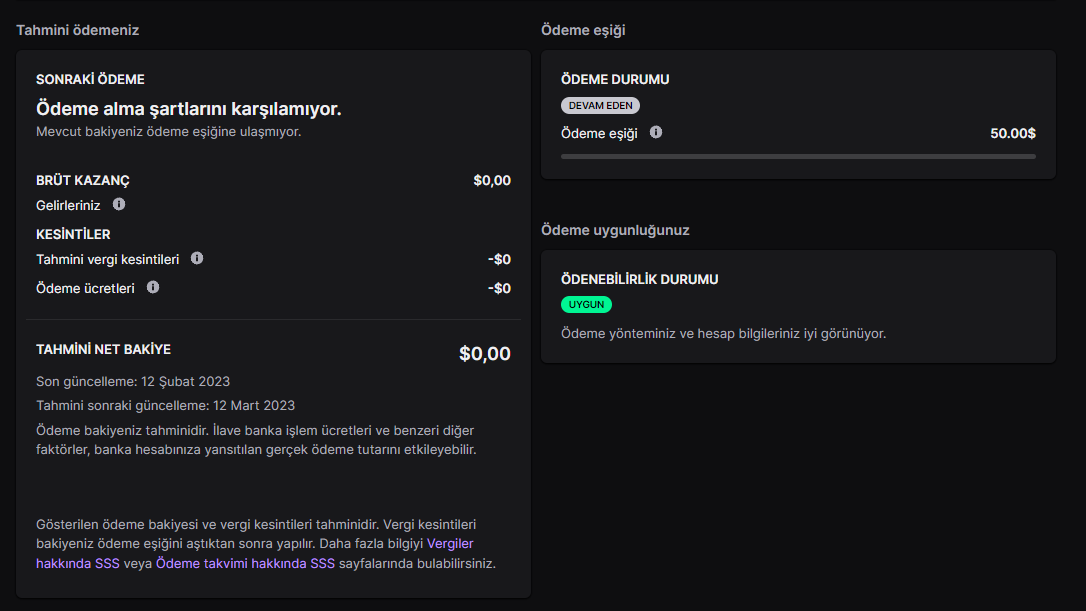This screenshot has height=611, width=1086.
Task: Click the Ödeme uygunluğunuz section title
Action: tap(615, 230)
